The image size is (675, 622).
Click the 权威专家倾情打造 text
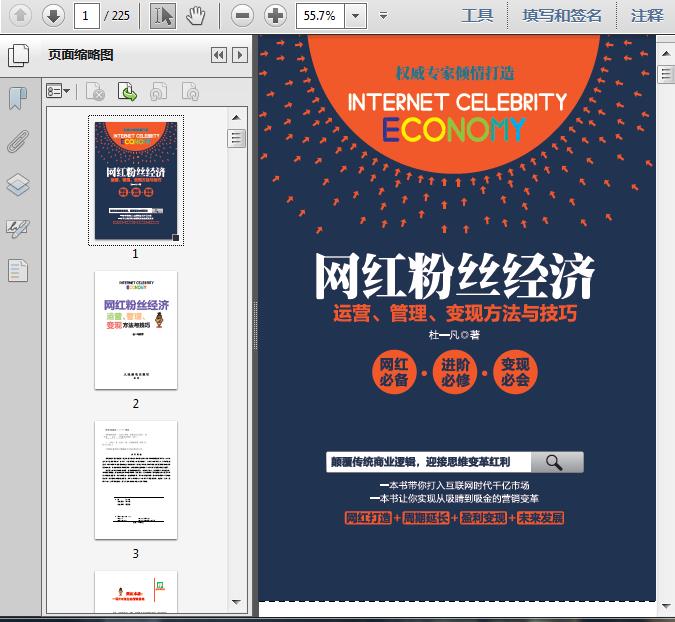click(x=455, y=73)
